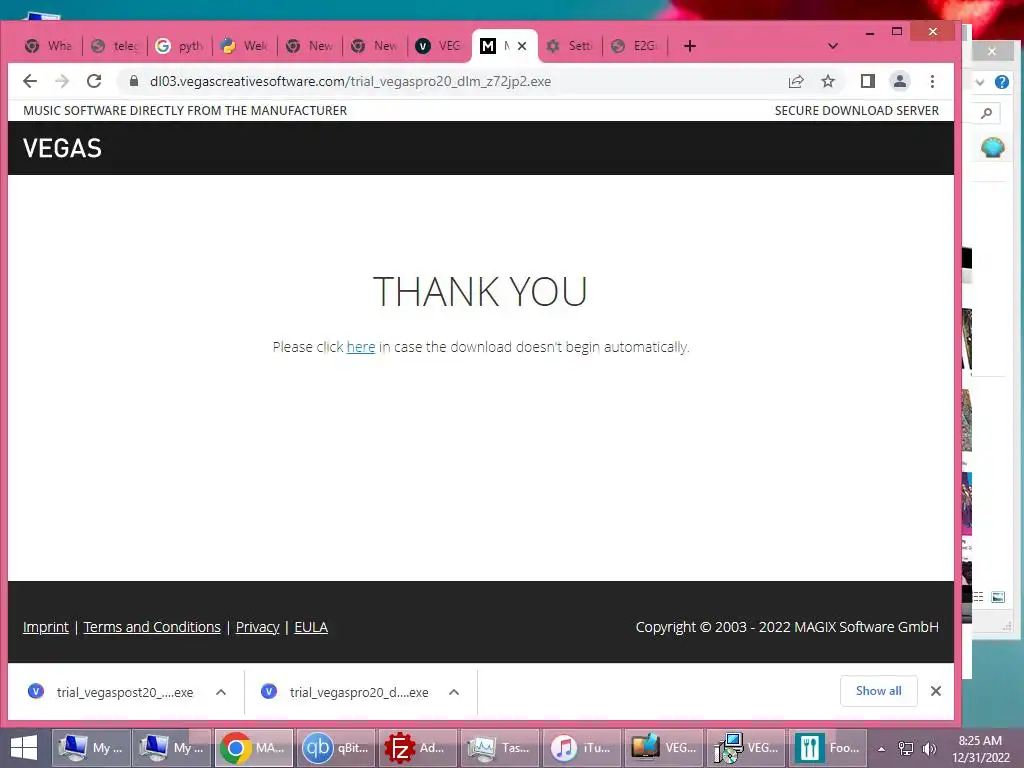This screenshot has height=768, width=1024.
Task: Share this page via share icon
Action: (795, 81)
